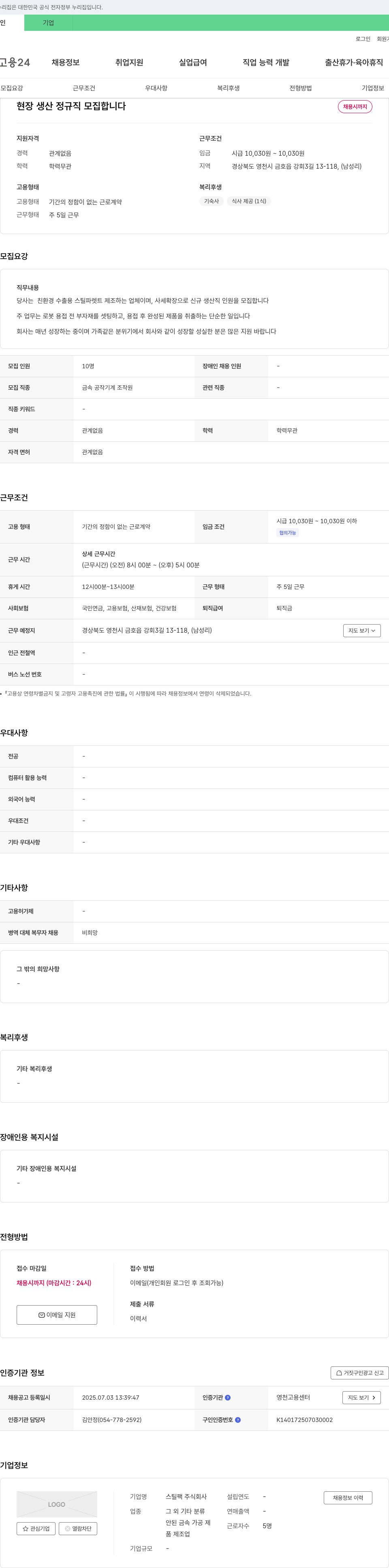The height and width of the screenshot is (1568, 389).
Task: Click the 기숙사 benefit tag
Action: [x=212, y=202]
